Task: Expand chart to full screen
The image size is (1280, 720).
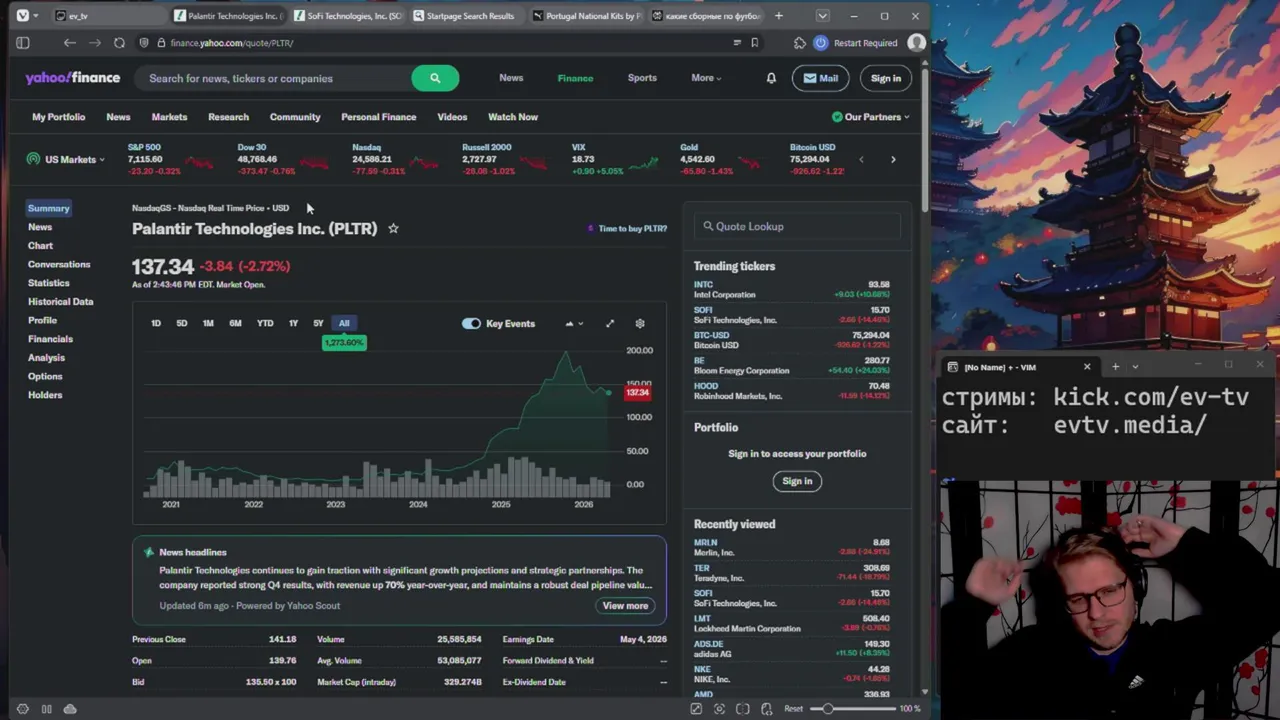Action: (610, 323)
